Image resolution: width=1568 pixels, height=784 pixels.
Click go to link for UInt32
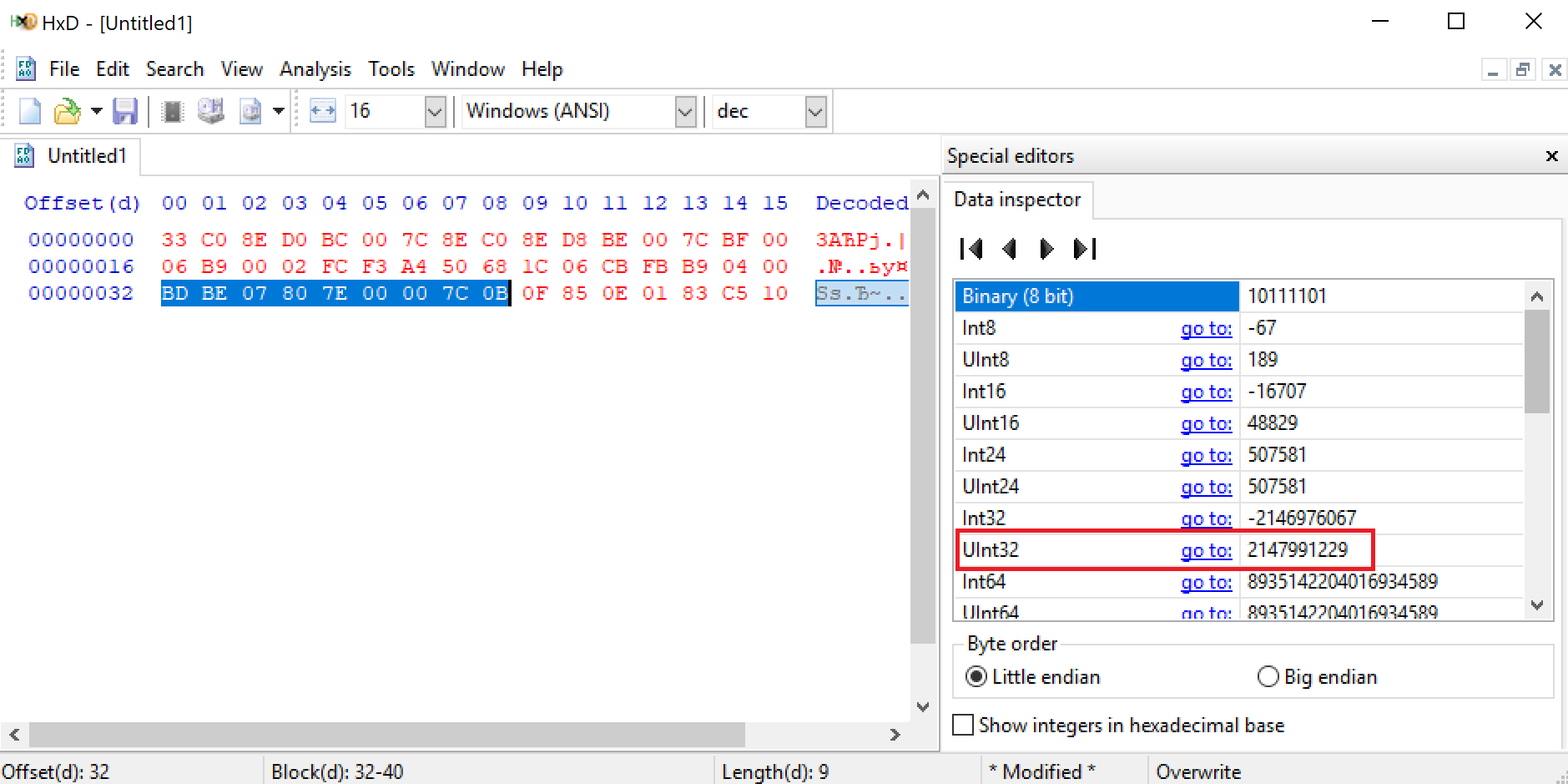[x=1206, y=550]
